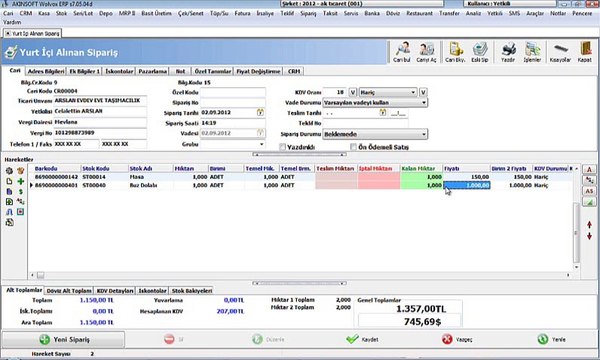Click the grid vertical scrollbar down arrow
Viewport: 600px width, 360px height.
[576, 267]
